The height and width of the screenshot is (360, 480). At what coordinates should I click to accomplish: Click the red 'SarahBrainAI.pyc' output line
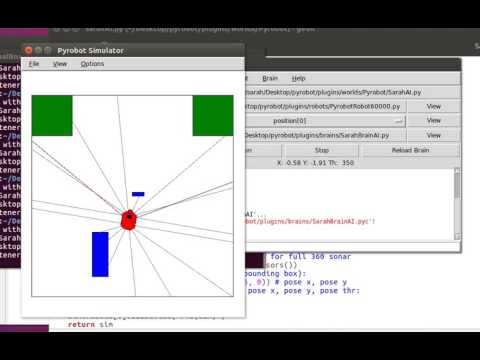click(310, 221)
